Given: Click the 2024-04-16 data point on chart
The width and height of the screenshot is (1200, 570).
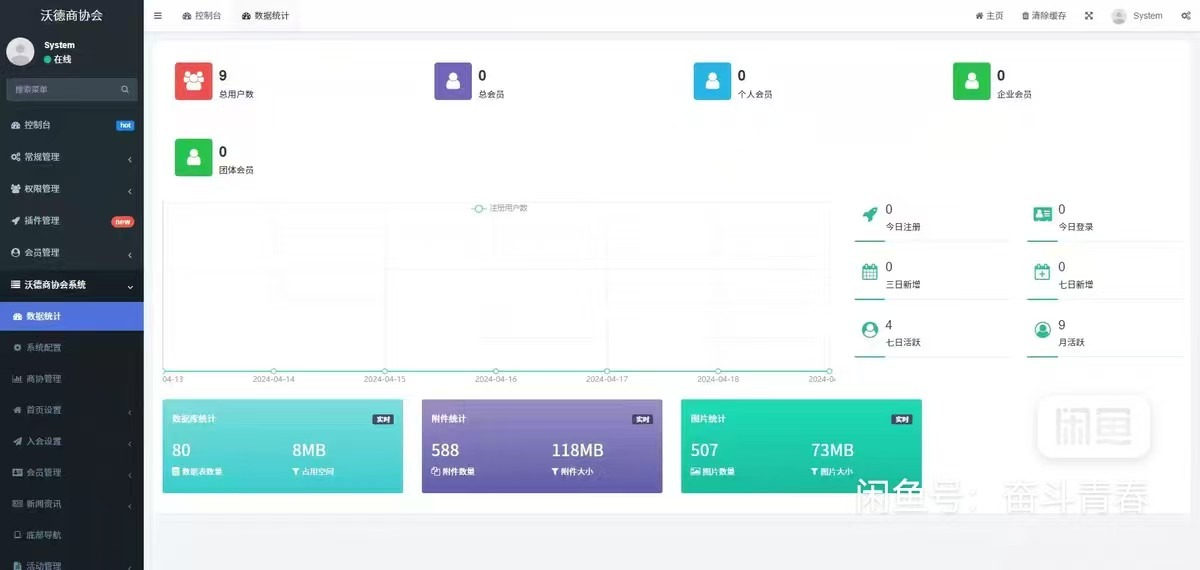Looking at the screenshot, I should tap(496, 371).
